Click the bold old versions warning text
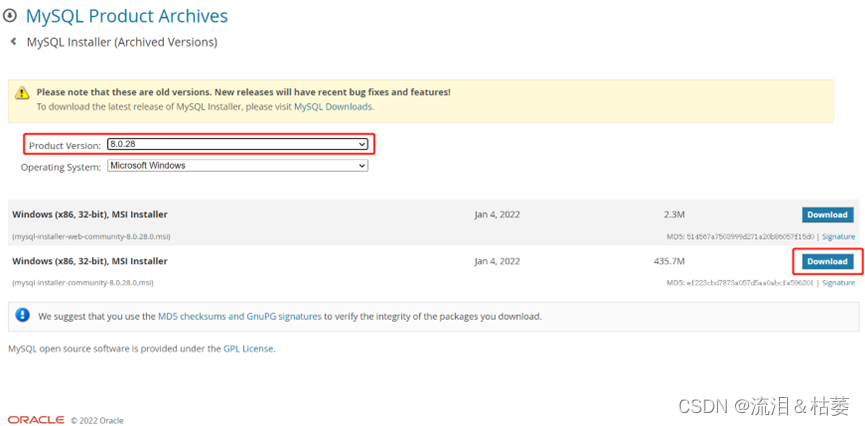The width and height of the screenshot is (865, 426). (x=243, y=92)
